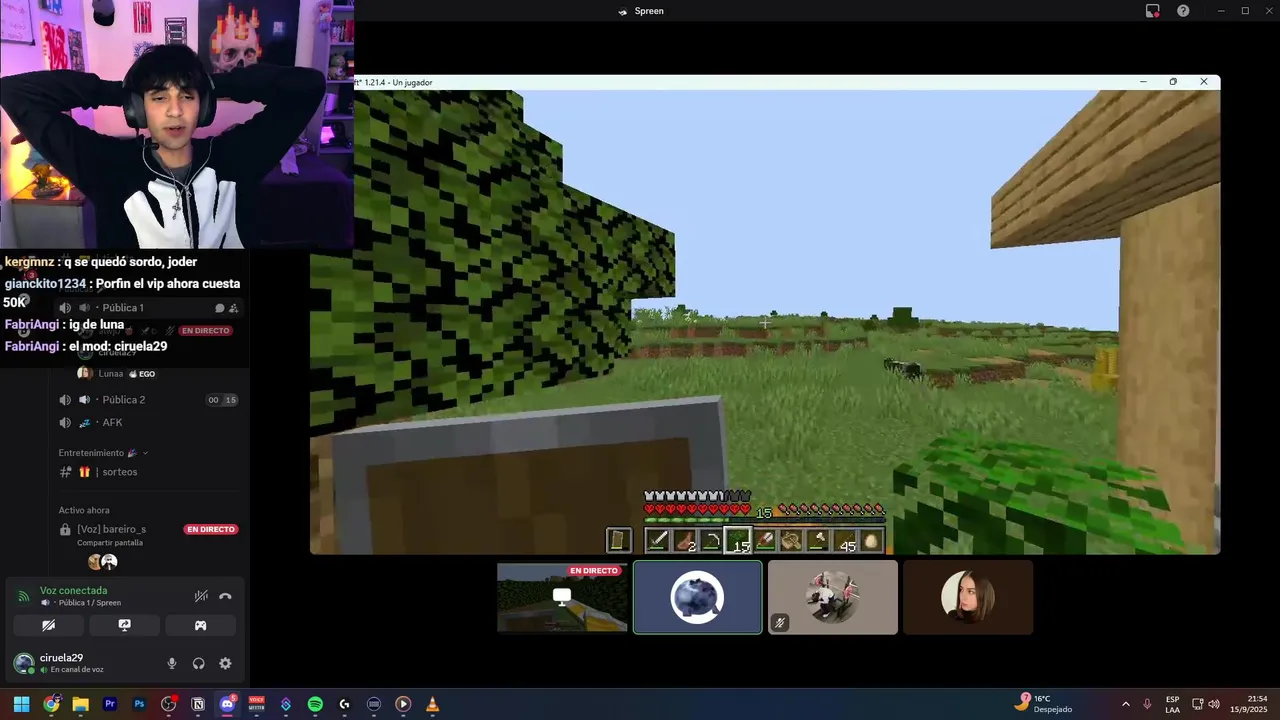Viewport: 1280px width, 720px height.
Task: Restore the Minecraft stream window
Action: 1173,82
